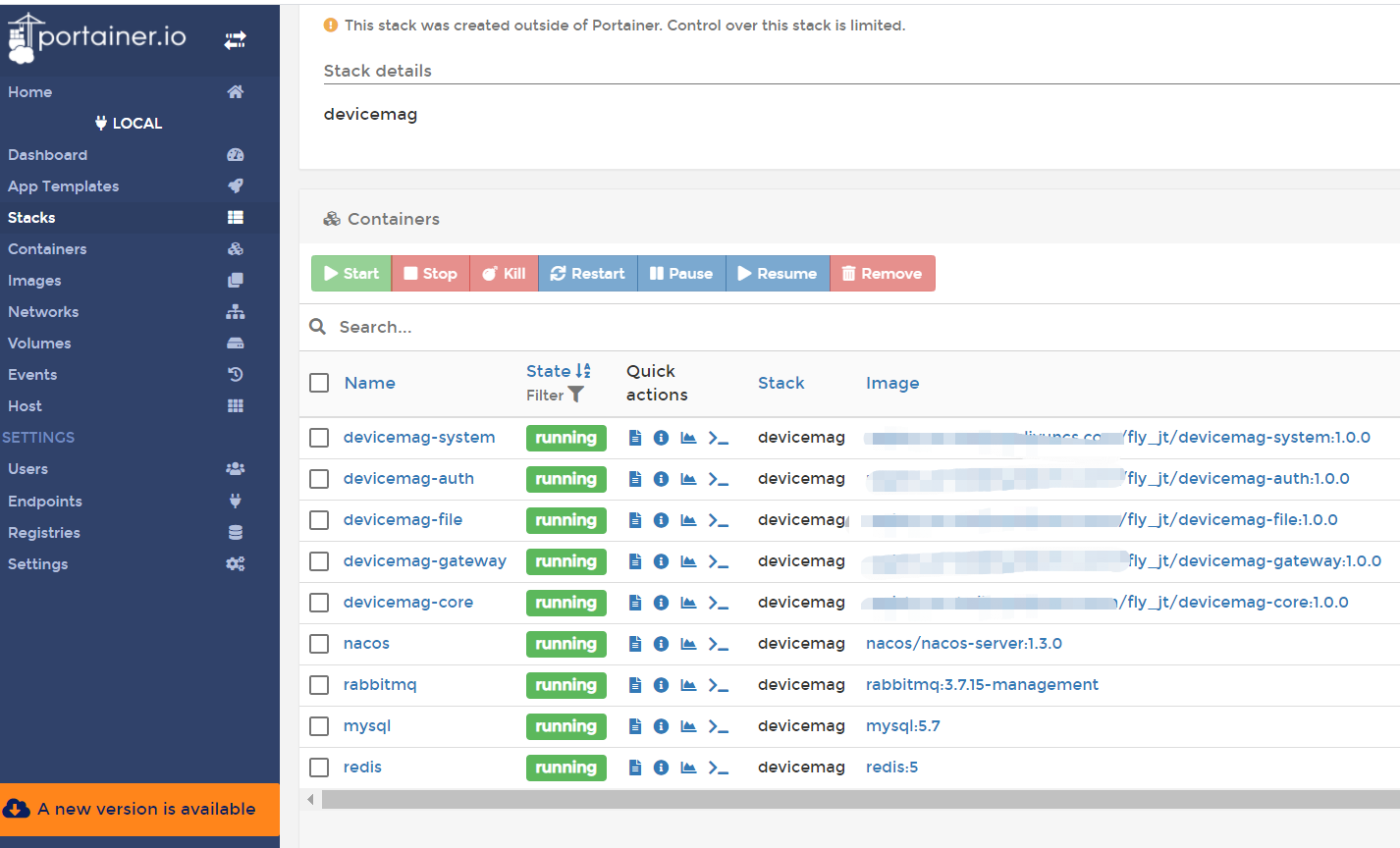This screenshot has width=1400, height=848.
Task: Collapse the sidebar using the arrows icon
Action: (235, 40)
